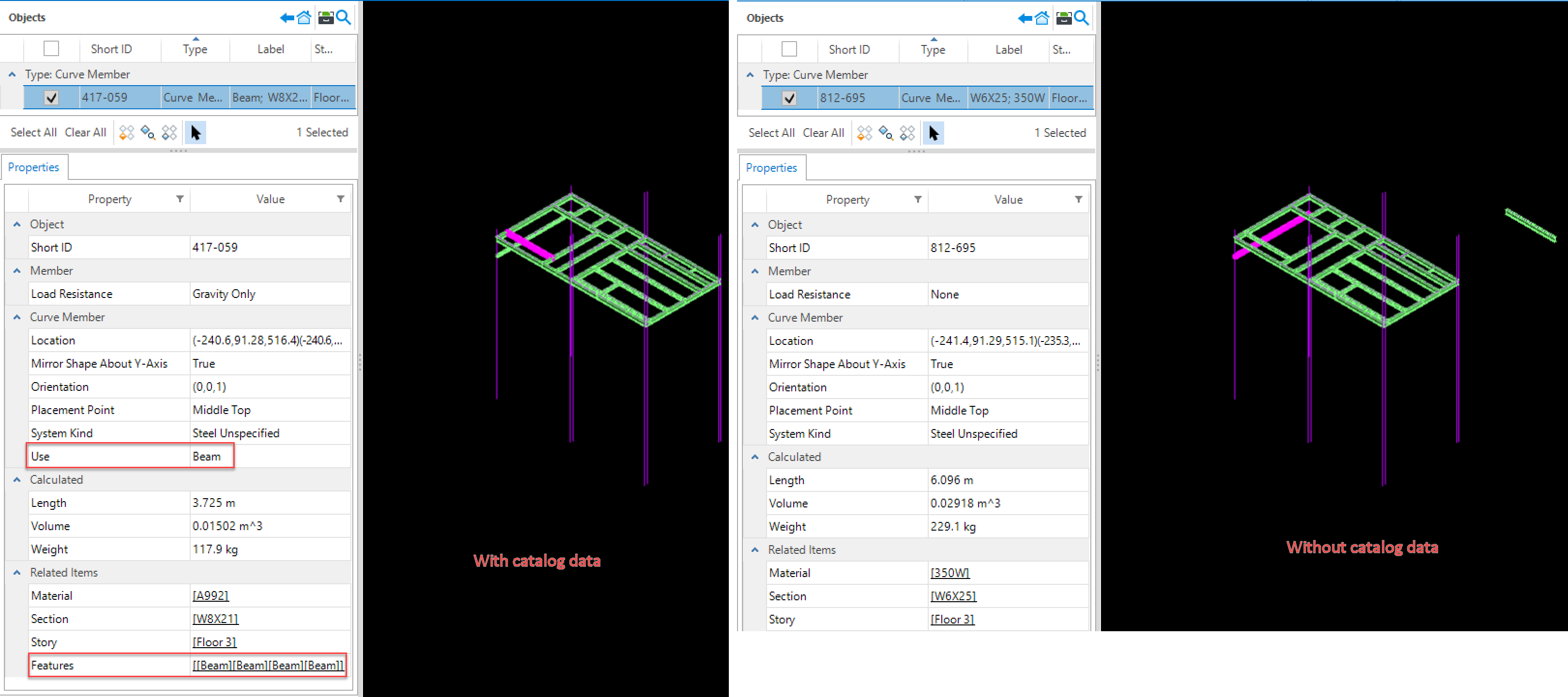Click the Placement Point value in 812-695 panel

pos(959,411)
